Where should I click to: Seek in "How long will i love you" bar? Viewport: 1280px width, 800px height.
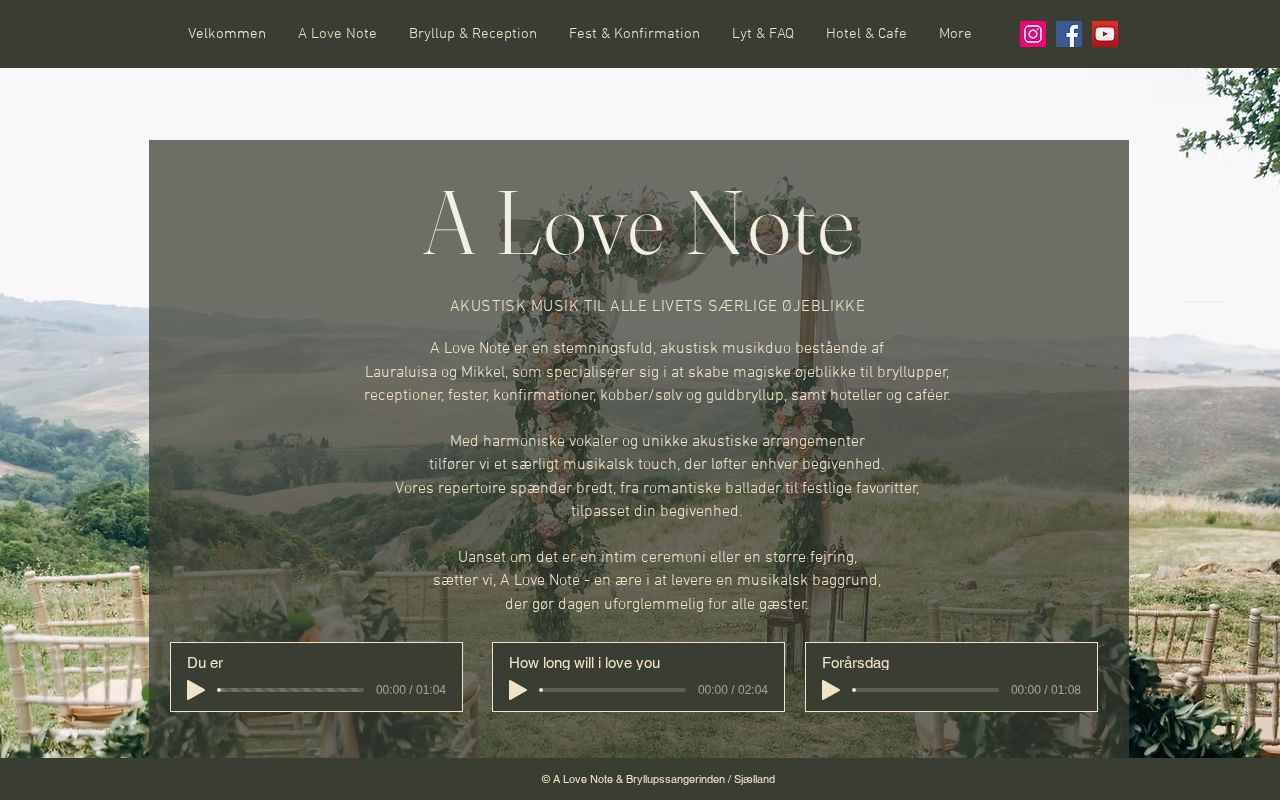tap(613, 690)
